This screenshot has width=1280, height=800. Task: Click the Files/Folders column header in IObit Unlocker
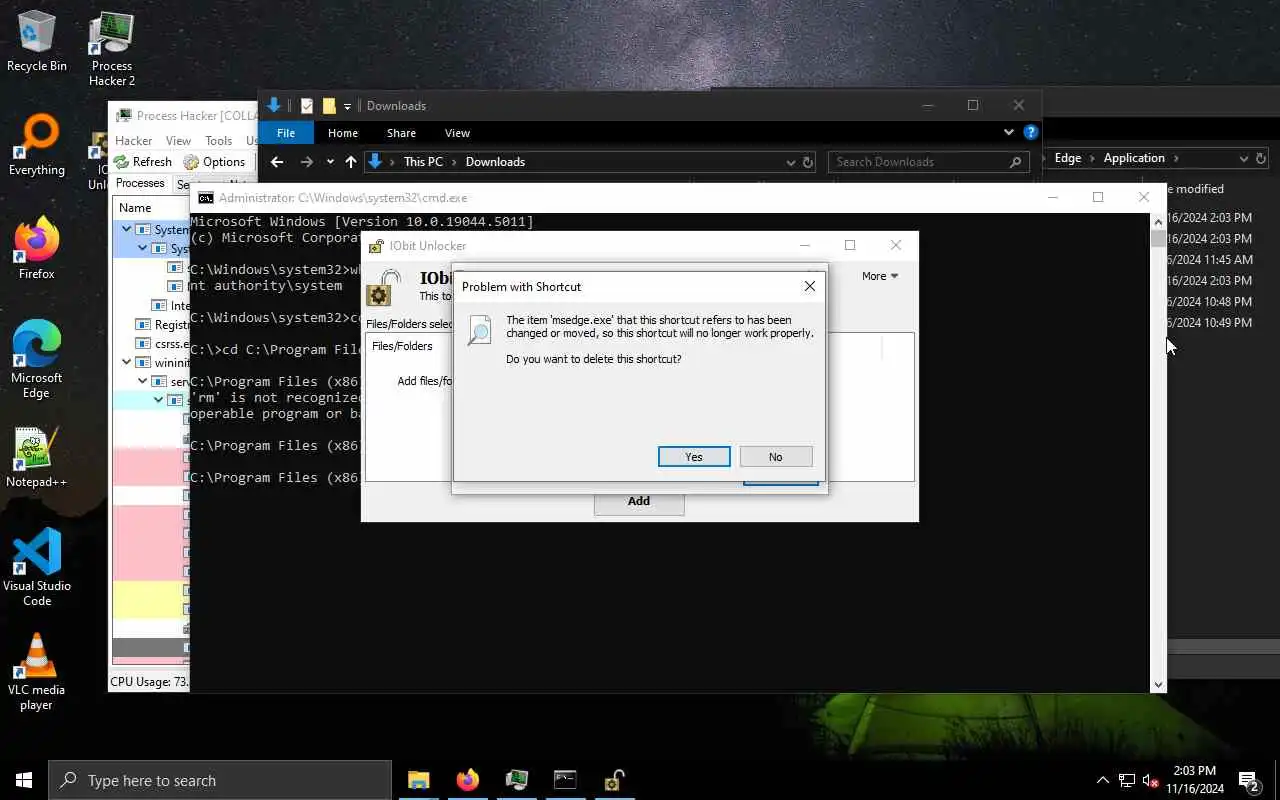click(402, 346)
